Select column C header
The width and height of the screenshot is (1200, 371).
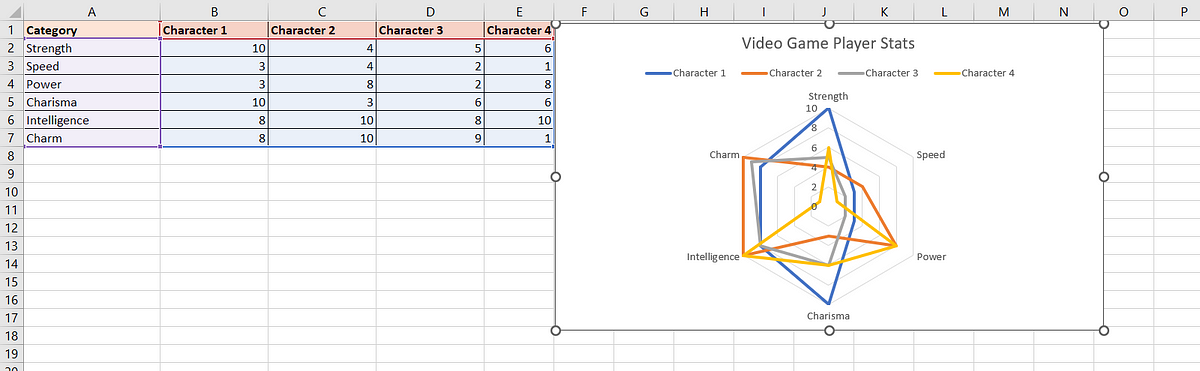pyautogui.click(x=321, y=11)
